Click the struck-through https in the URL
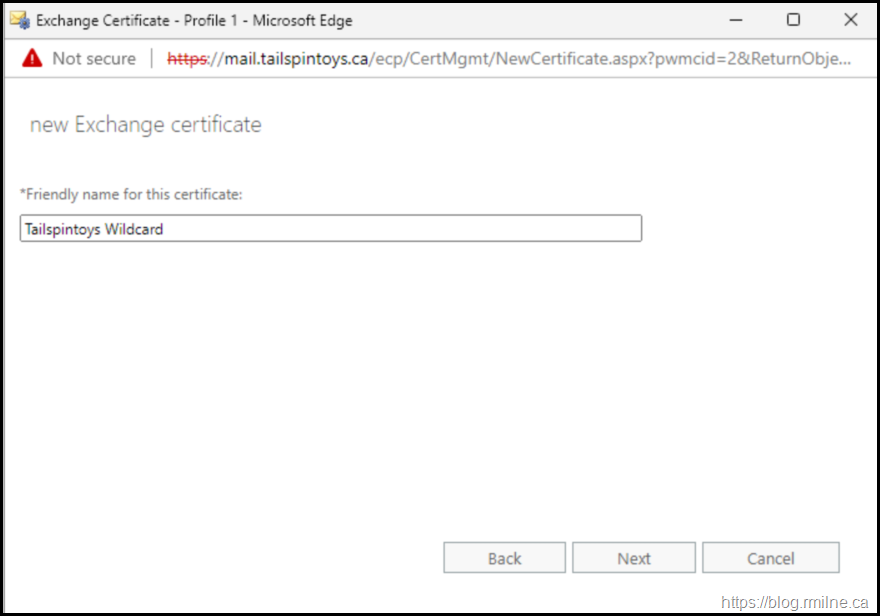 point(186,59)
